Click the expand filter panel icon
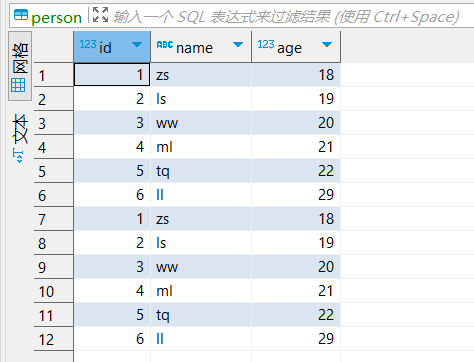The image size is (474, 362). coord(100,15)
